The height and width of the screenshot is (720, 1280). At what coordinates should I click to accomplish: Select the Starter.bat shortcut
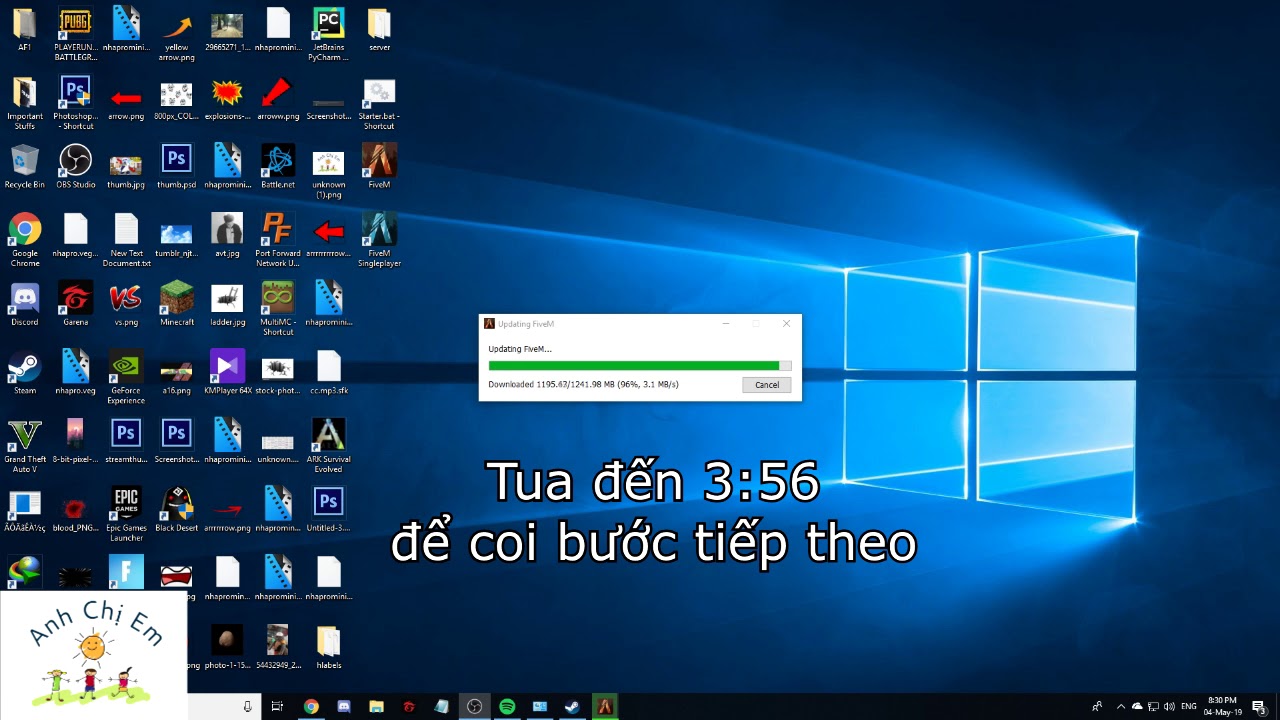coord(379,102)
